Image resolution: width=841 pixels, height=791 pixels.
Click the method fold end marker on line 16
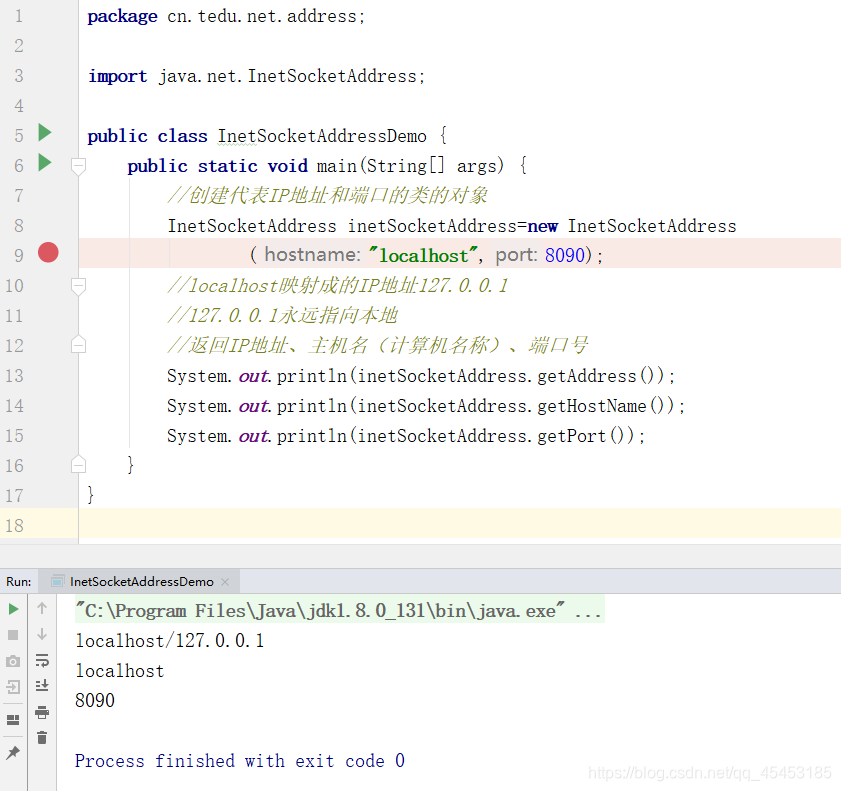tap(78, 464)
